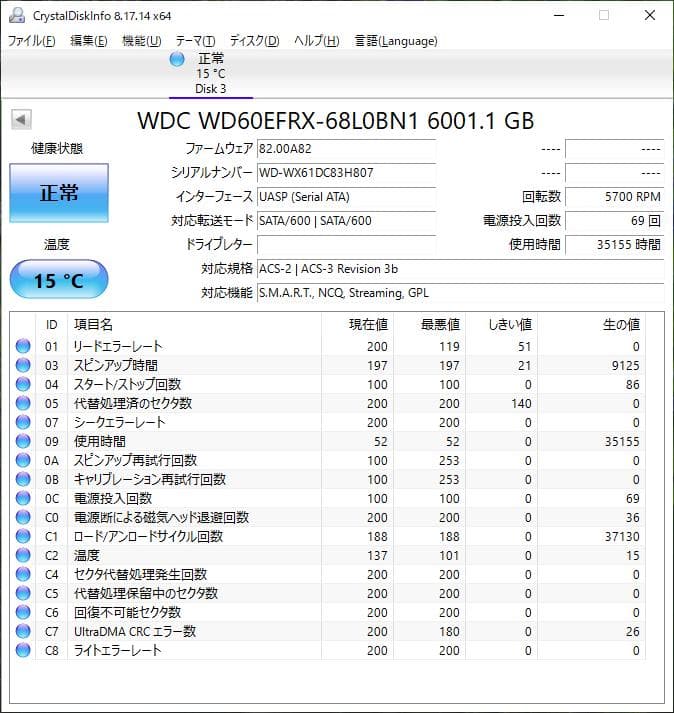Click the interface field UASP (Serial ATA)
Image resolution: width=674 pixels, height=713 pixels.
click(x=346, y=197)
